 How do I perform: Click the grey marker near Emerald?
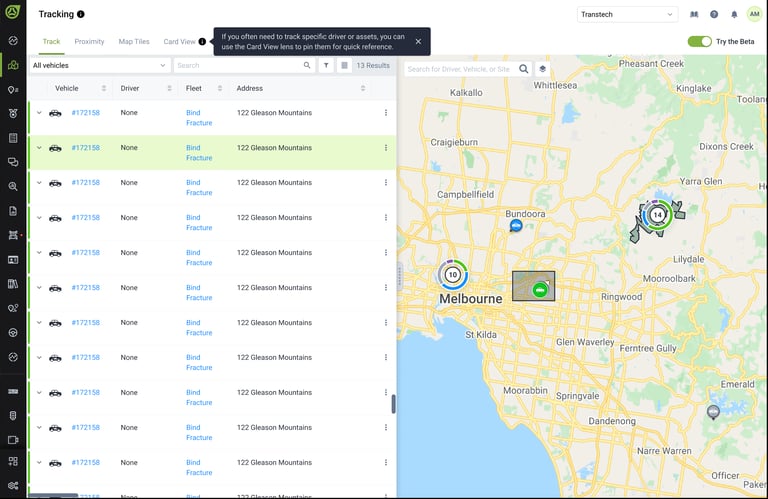(713, 412)
